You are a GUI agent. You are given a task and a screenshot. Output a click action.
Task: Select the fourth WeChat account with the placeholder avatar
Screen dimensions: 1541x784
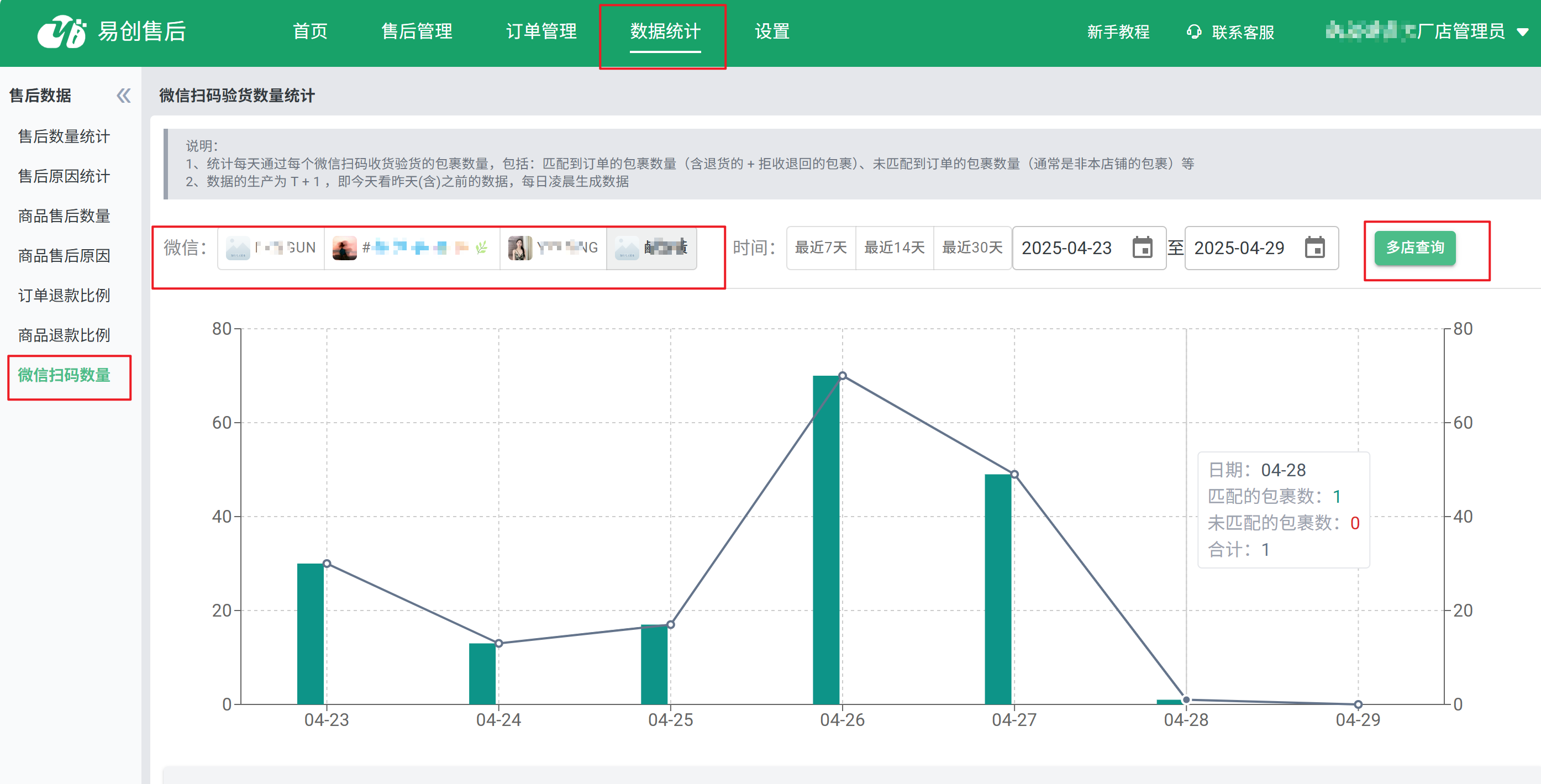[651, 248]
